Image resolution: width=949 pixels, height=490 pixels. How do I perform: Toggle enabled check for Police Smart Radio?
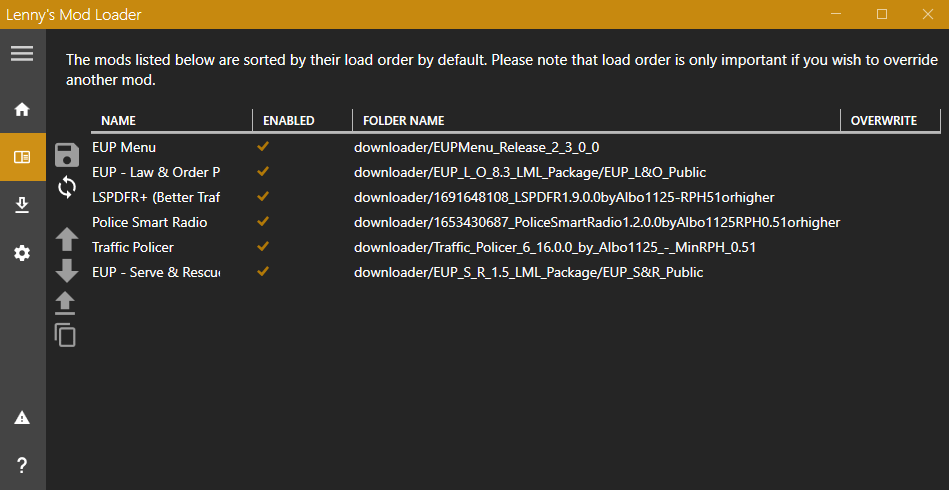tap(263, 222)
